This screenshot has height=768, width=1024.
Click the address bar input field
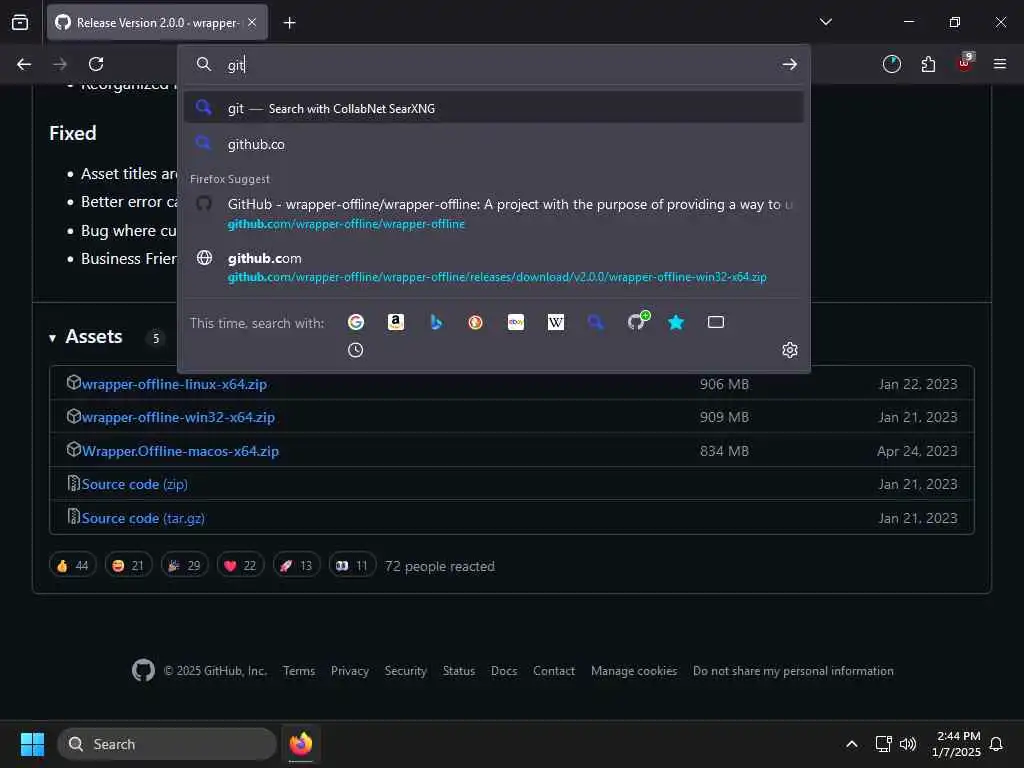click(x=496, y=64)
